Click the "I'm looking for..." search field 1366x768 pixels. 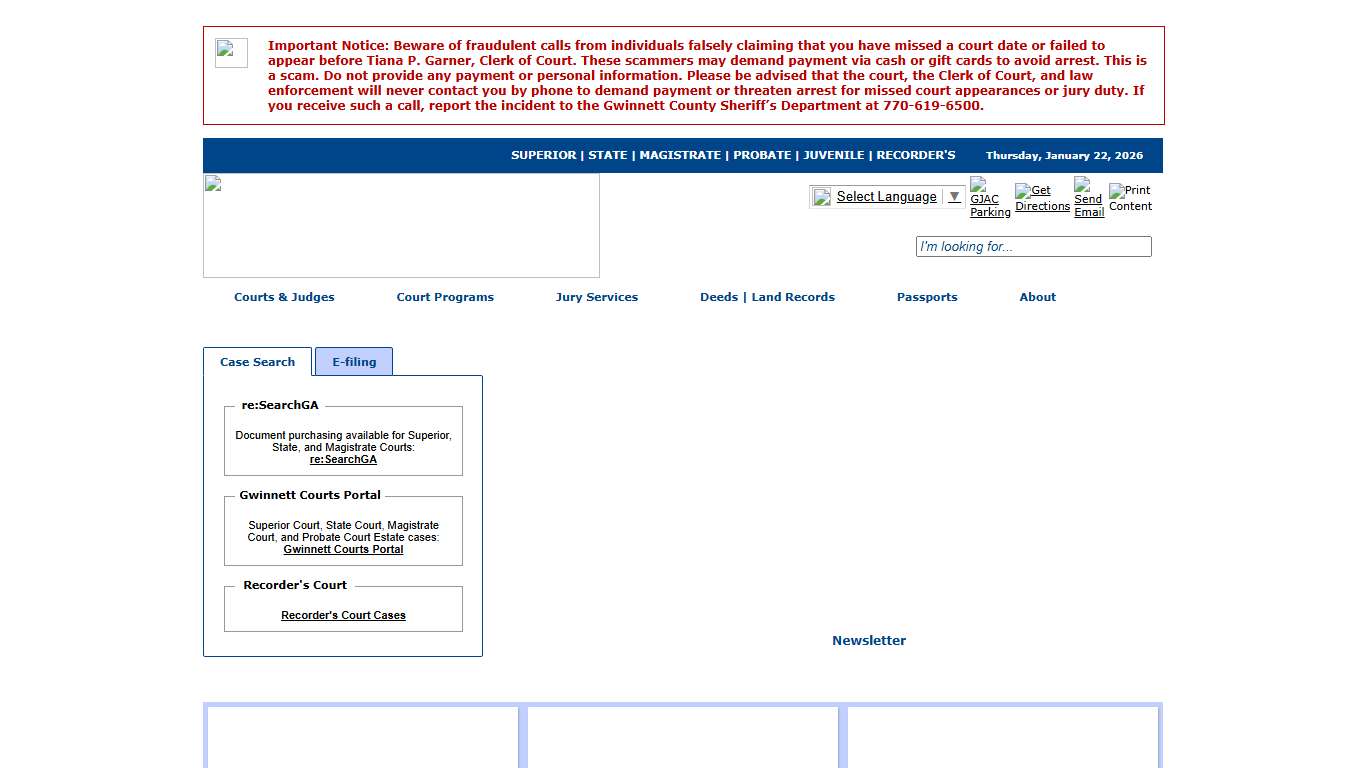[x=1033, y=247]
